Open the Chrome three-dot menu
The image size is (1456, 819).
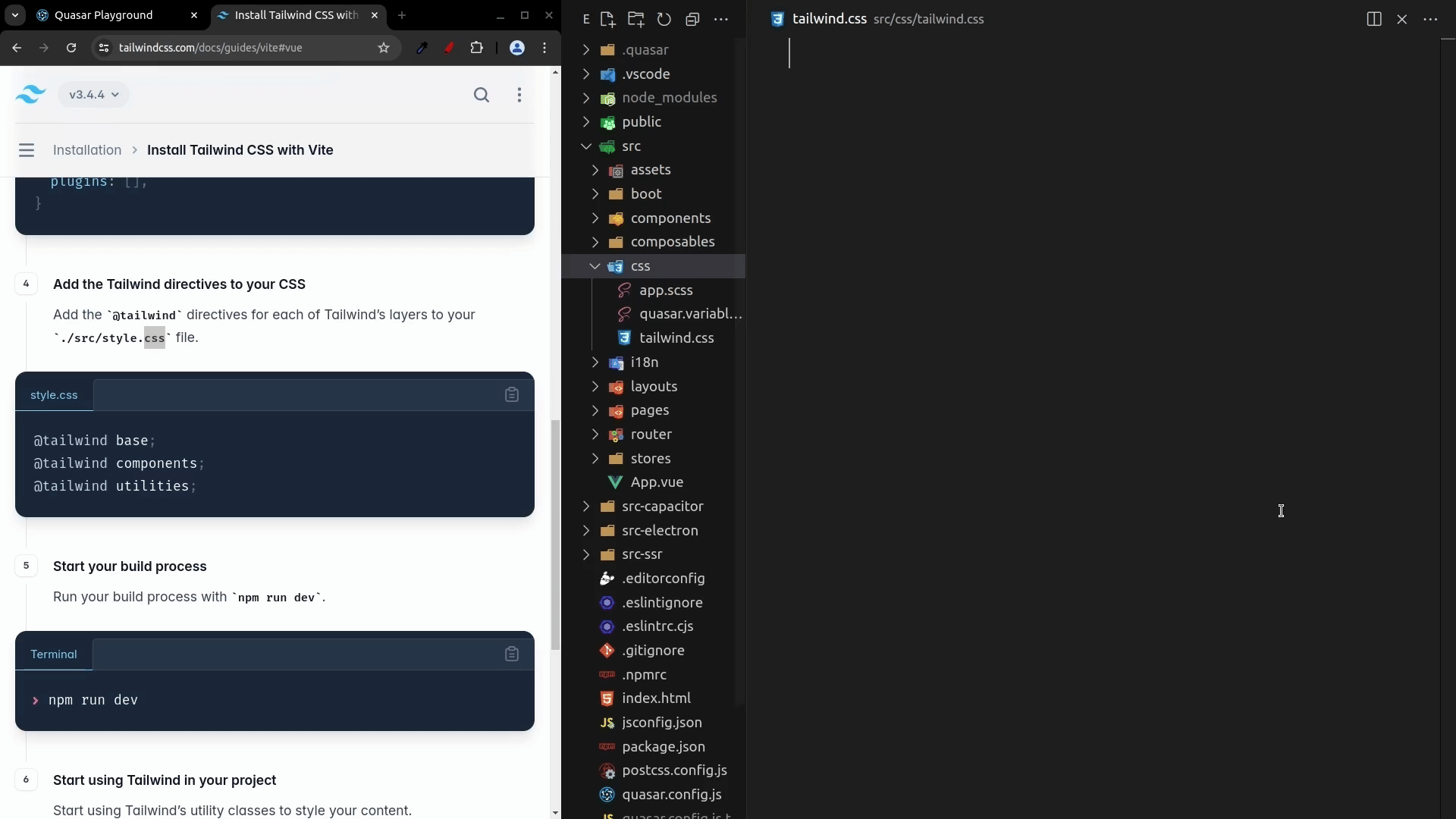[544, 48]
